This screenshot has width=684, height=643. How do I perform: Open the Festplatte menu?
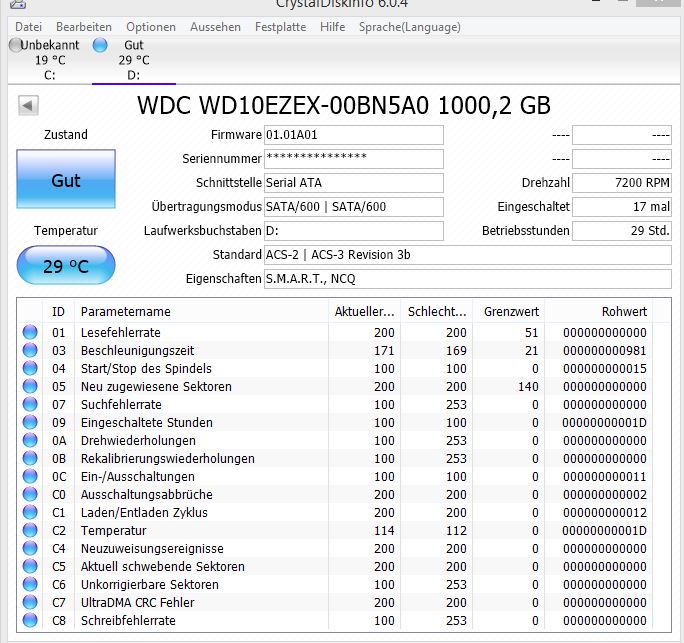tap(280, 27)
